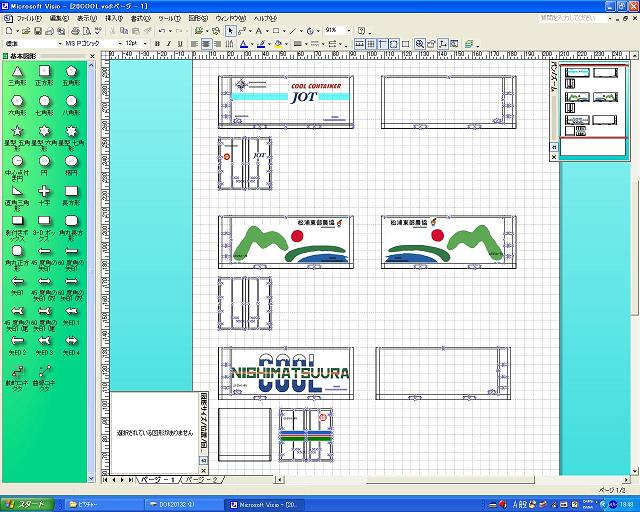Undo the last action
640x512 pixels.
pos(162,31)
